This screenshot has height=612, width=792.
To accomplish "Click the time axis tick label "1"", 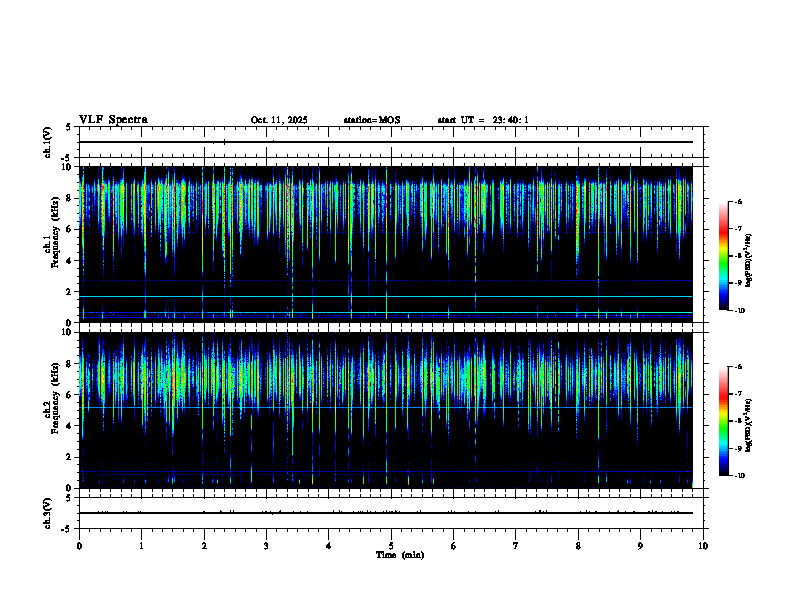I will [141, 546].
